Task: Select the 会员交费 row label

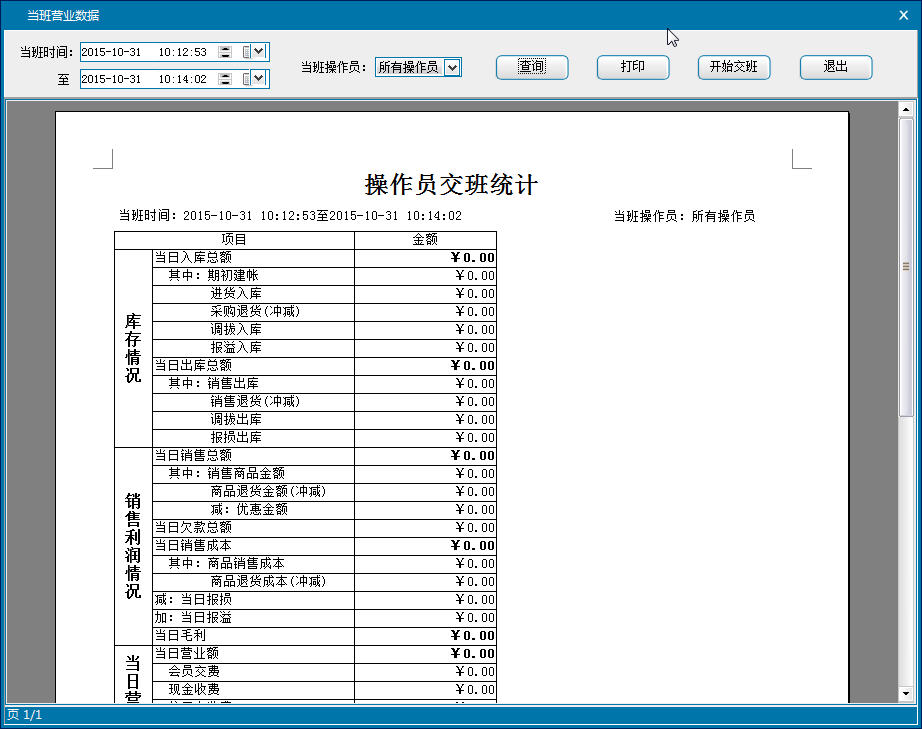Action: (x=194, y=671)
